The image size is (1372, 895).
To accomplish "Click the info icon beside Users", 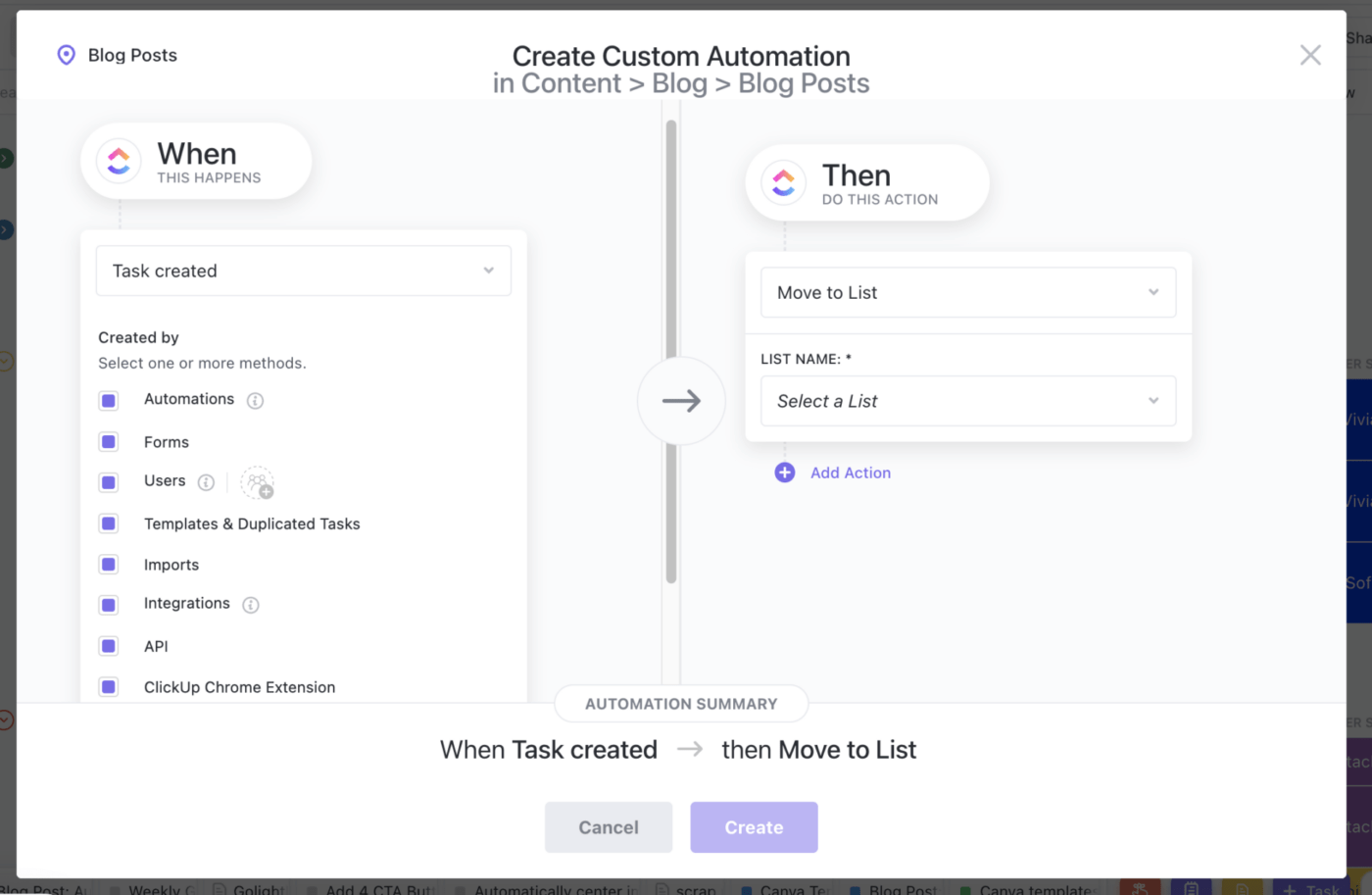I will 206,482.
